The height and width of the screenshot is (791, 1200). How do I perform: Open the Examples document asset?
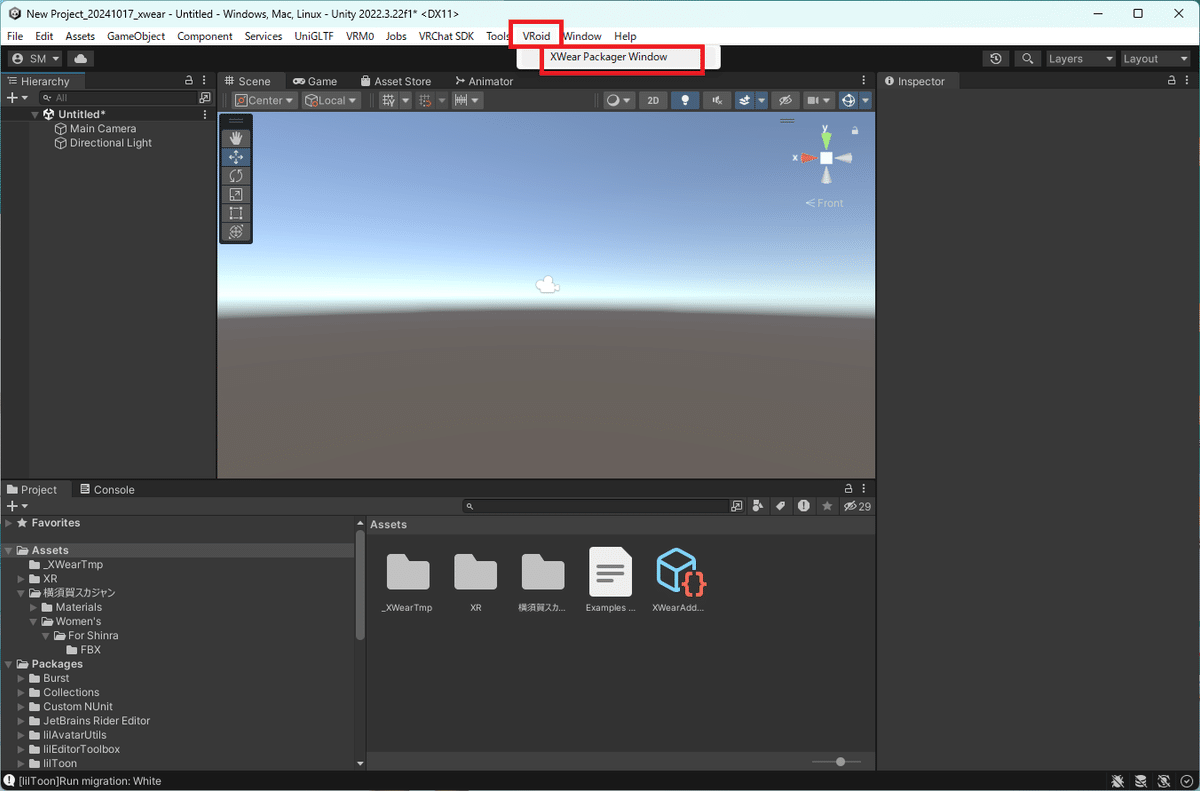click(x=611, y=580)
